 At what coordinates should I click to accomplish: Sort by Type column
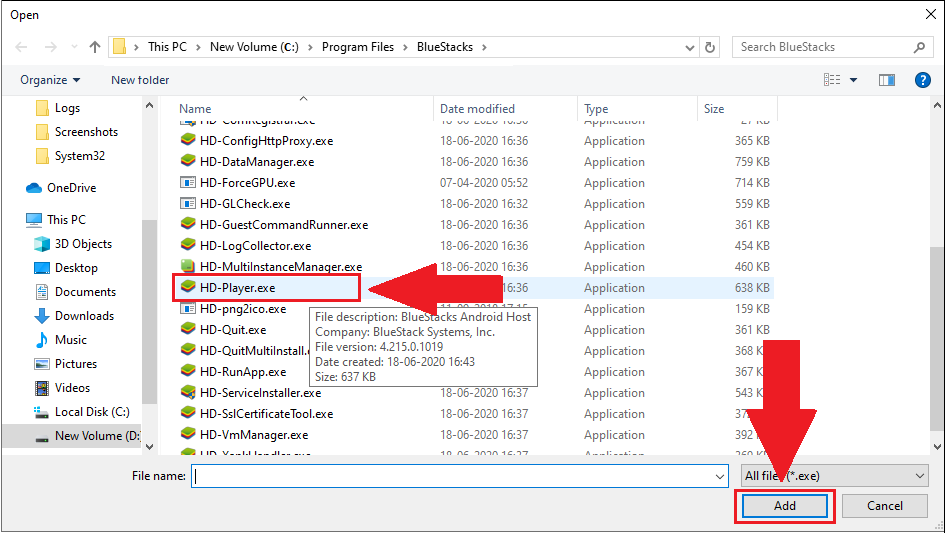(596, 109)
